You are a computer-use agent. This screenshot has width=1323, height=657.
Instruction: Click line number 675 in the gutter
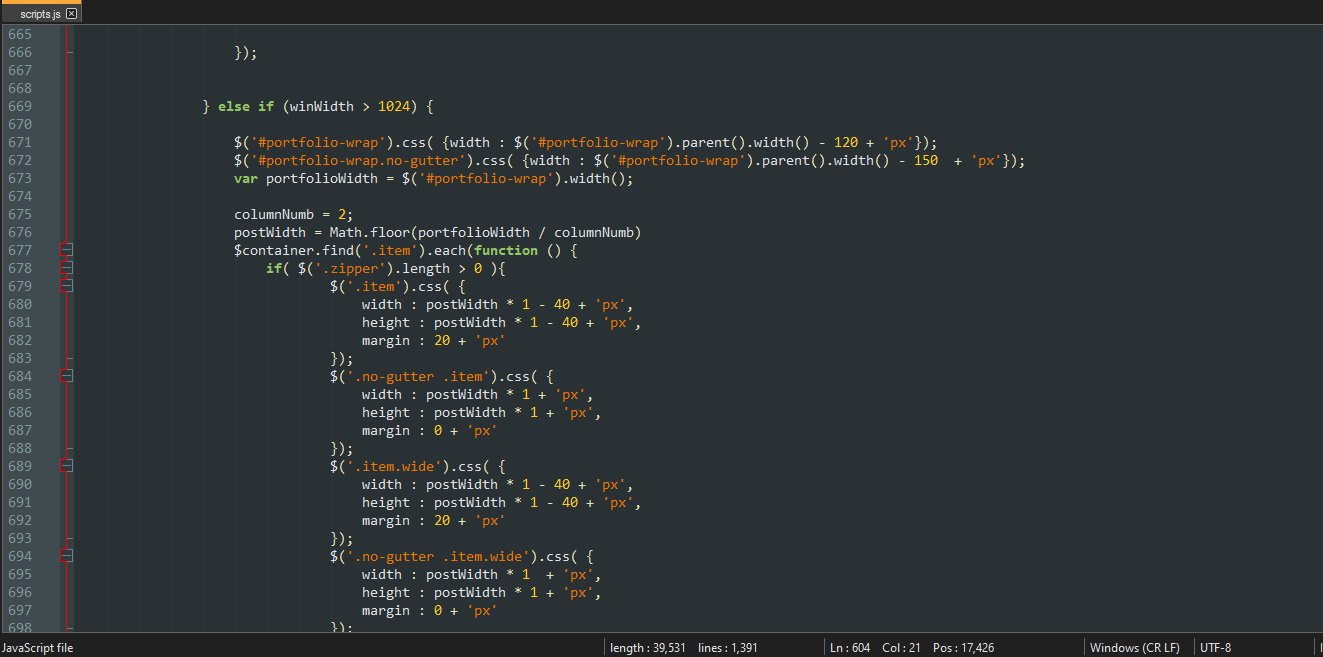pos(20,214)
